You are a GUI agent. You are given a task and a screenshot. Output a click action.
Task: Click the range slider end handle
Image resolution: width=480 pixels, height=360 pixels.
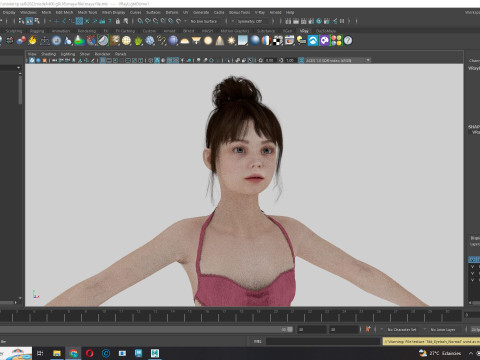pyautogui.click(x=290, y=329)
